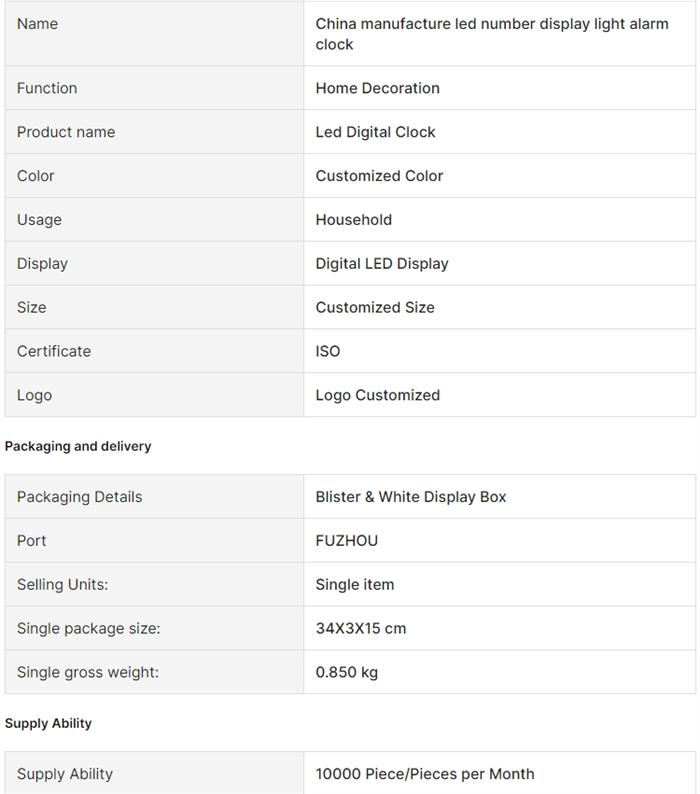Click the 'Household' usage value
This screenshot has height=794, width=700.
coord(353,220)
